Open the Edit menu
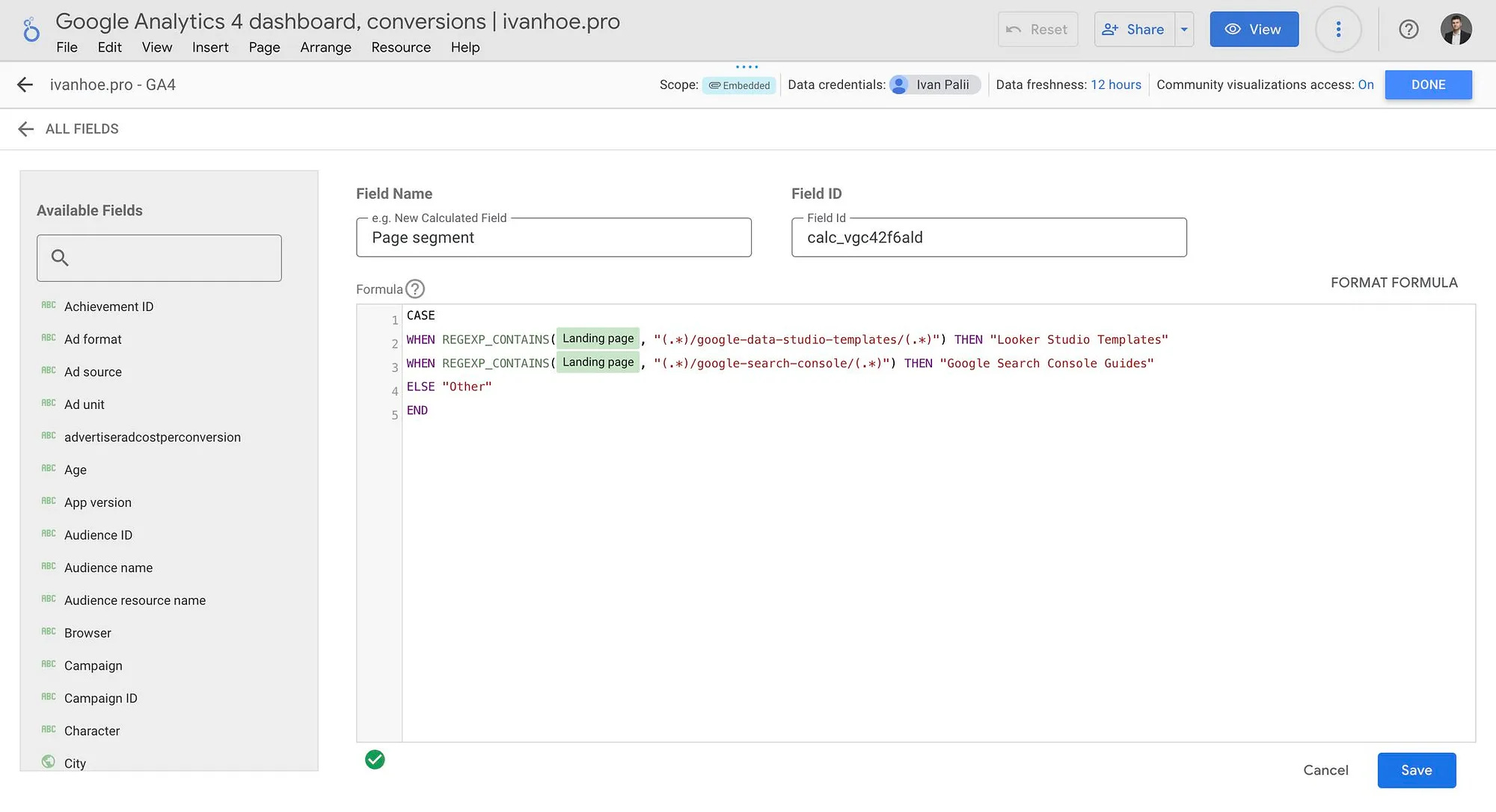Screen dimensions: 1496x812 tap(109, 47)
